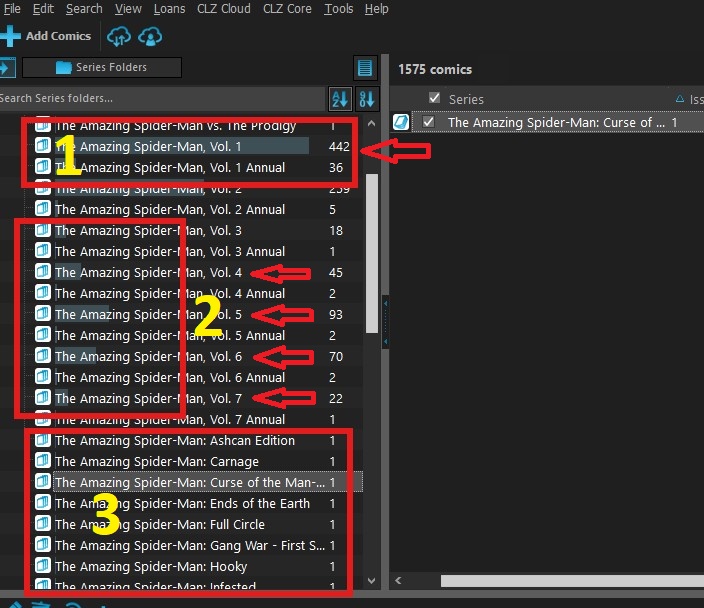This screenshot has width=704, height=608.
Task: Select The Amazing Spider-Man: Full Circle folder
Action: [x=160, y=525]
